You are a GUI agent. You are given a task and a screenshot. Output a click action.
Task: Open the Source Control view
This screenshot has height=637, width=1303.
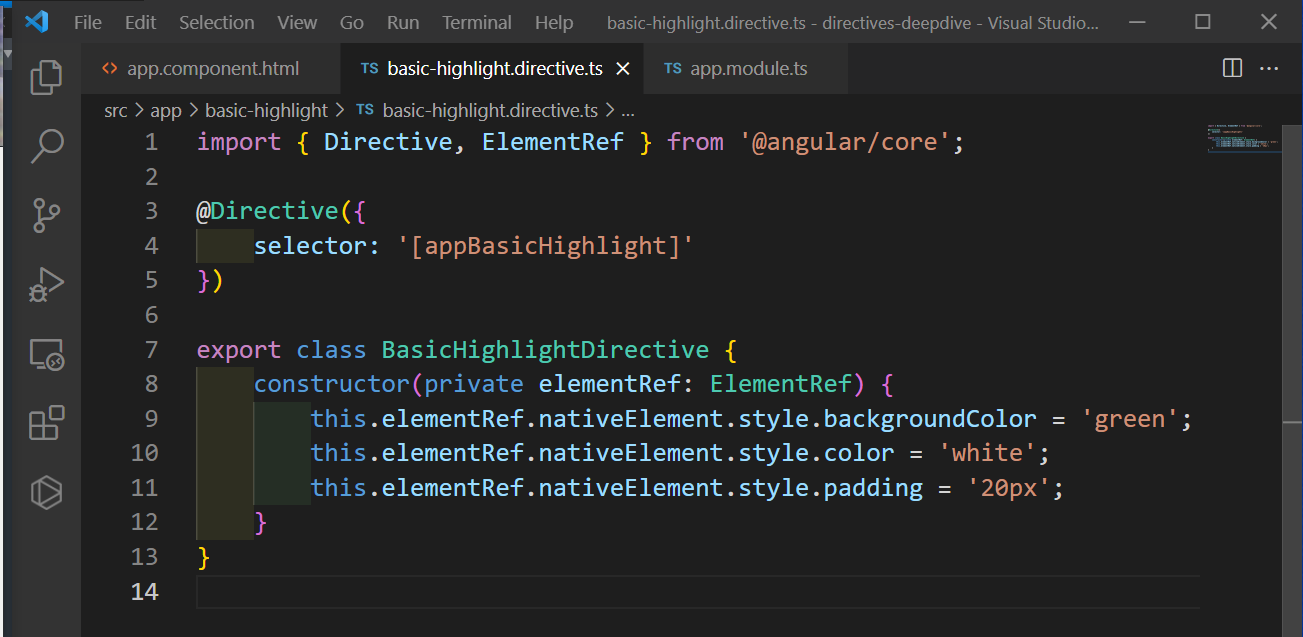pos(46,215)
